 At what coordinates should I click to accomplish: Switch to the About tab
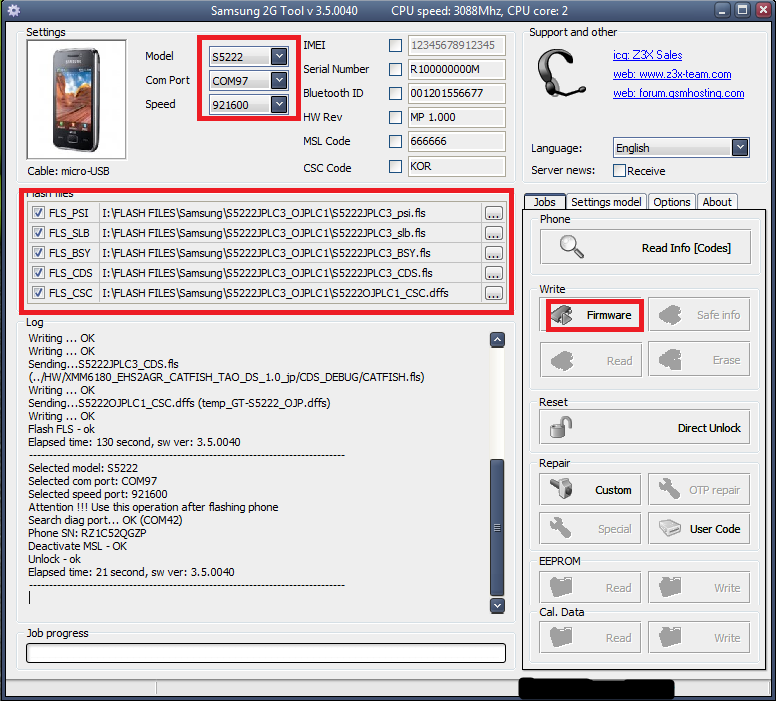click(717, 202)
